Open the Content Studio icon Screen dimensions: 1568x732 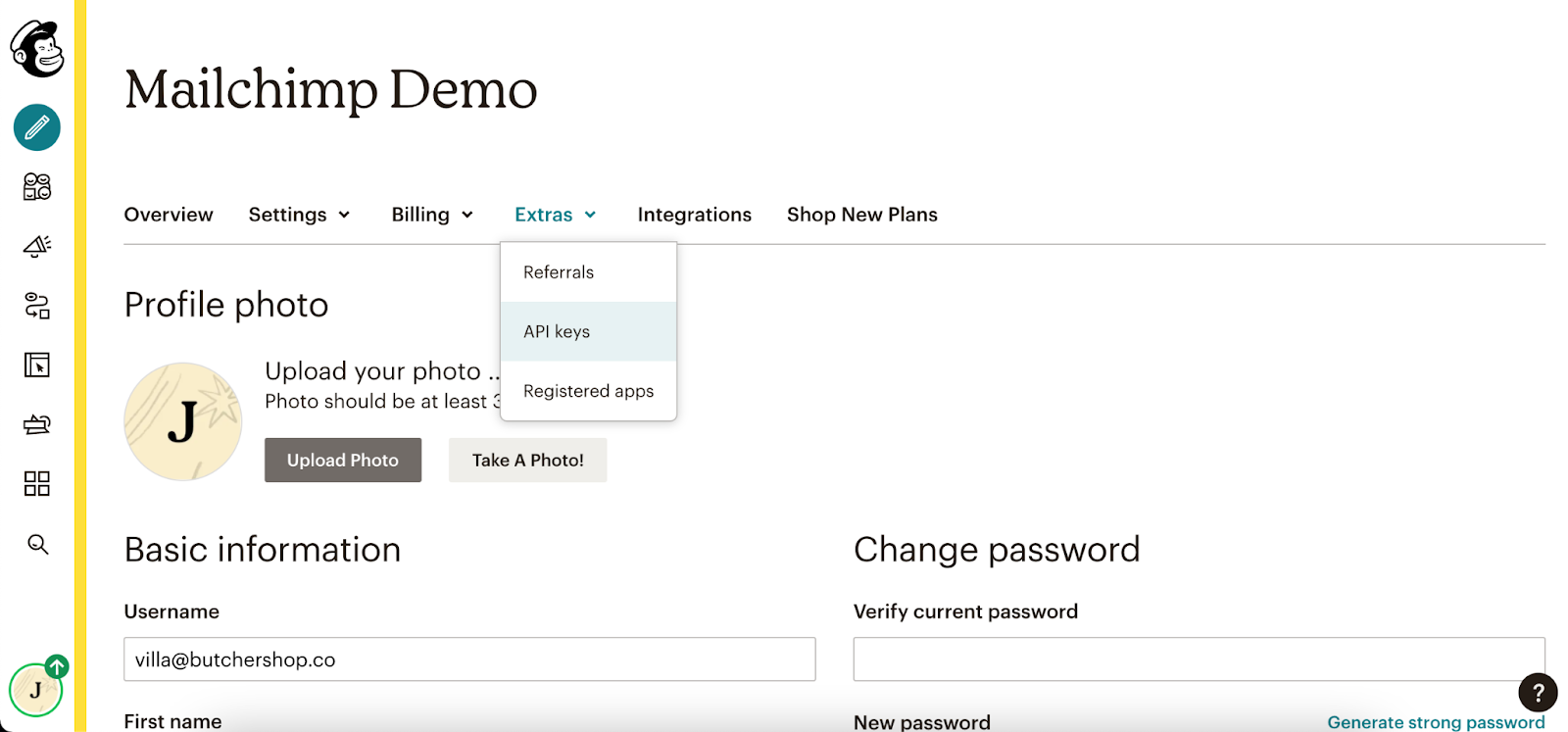coord(37,424)
